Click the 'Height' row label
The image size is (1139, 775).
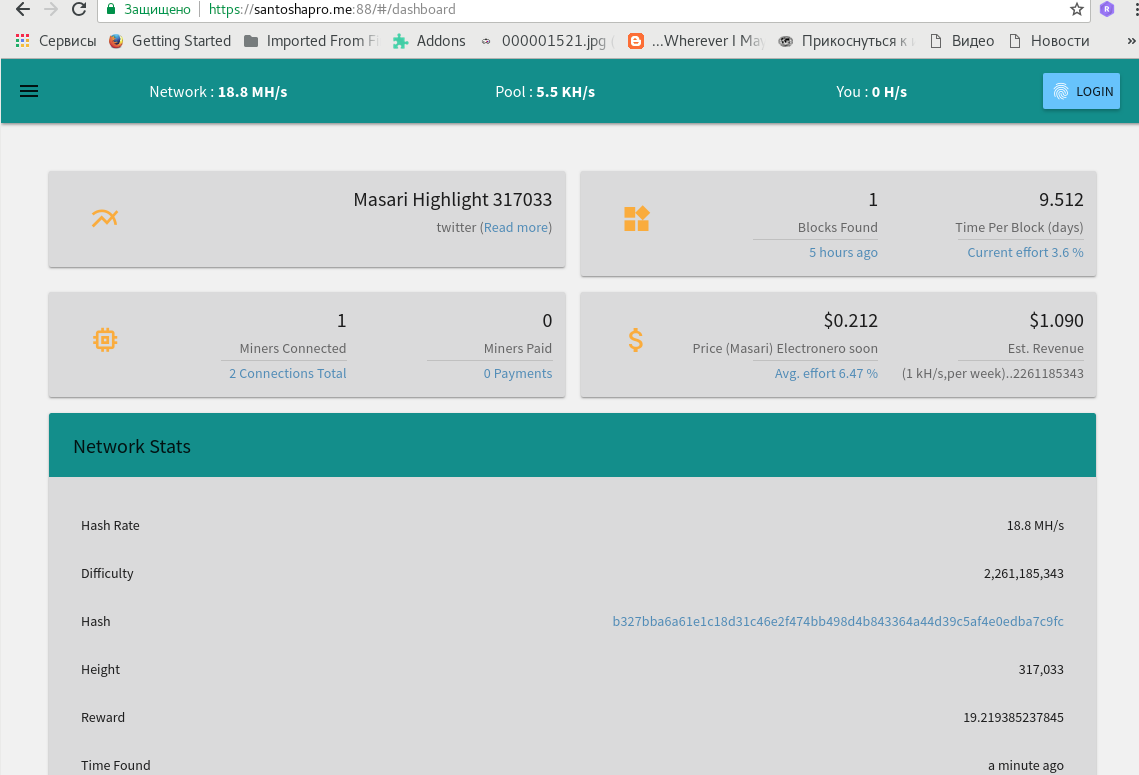(100, 669)
